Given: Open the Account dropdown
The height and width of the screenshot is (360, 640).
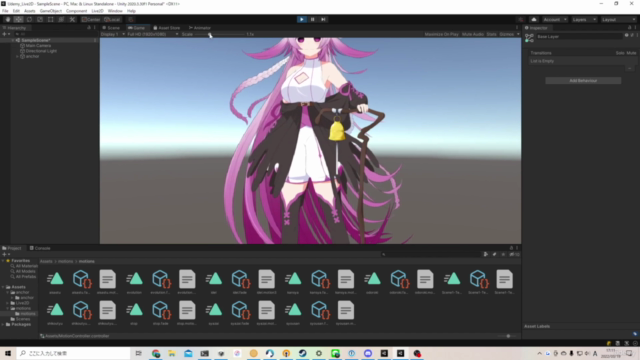Looking at the screenshot, I should point(554,20).
